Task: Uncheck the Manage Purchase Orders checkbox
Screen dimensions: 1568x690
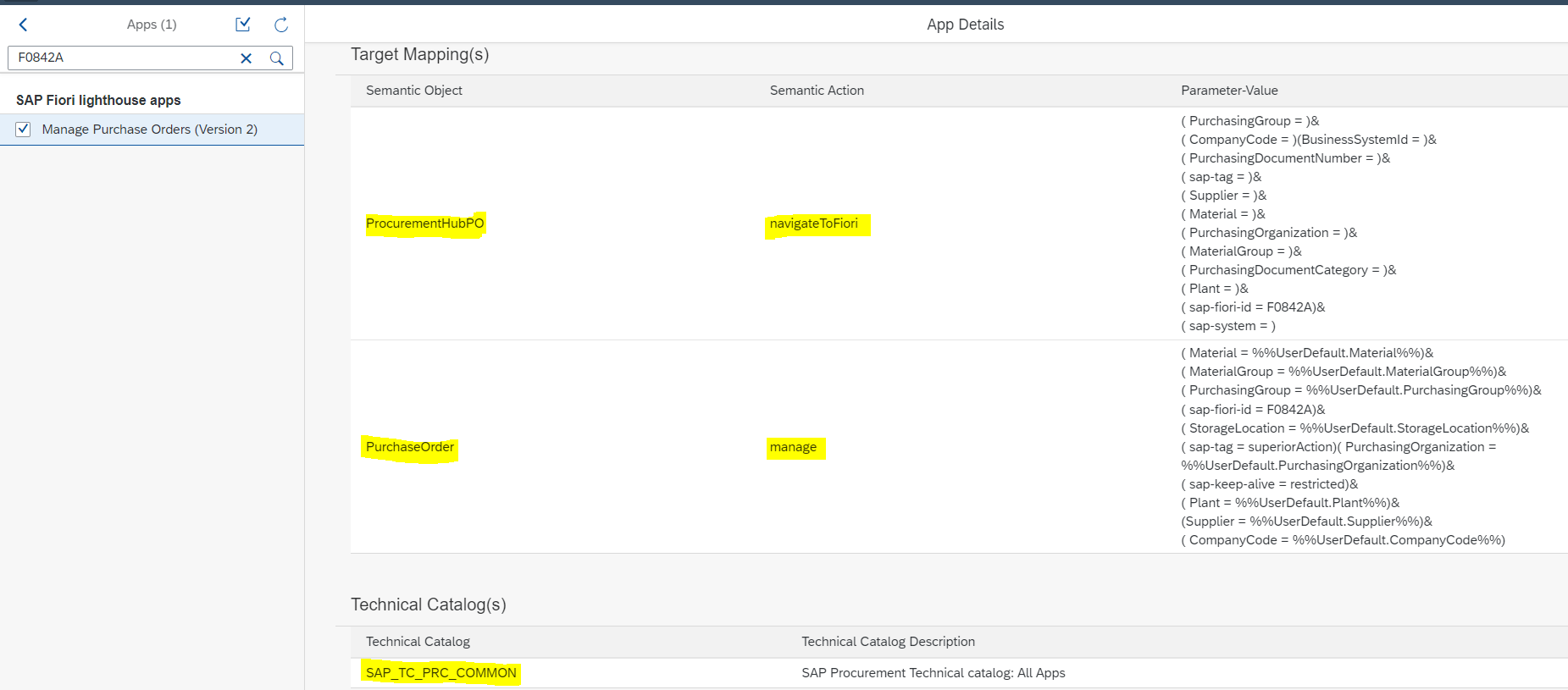Action: coord(23,130)
